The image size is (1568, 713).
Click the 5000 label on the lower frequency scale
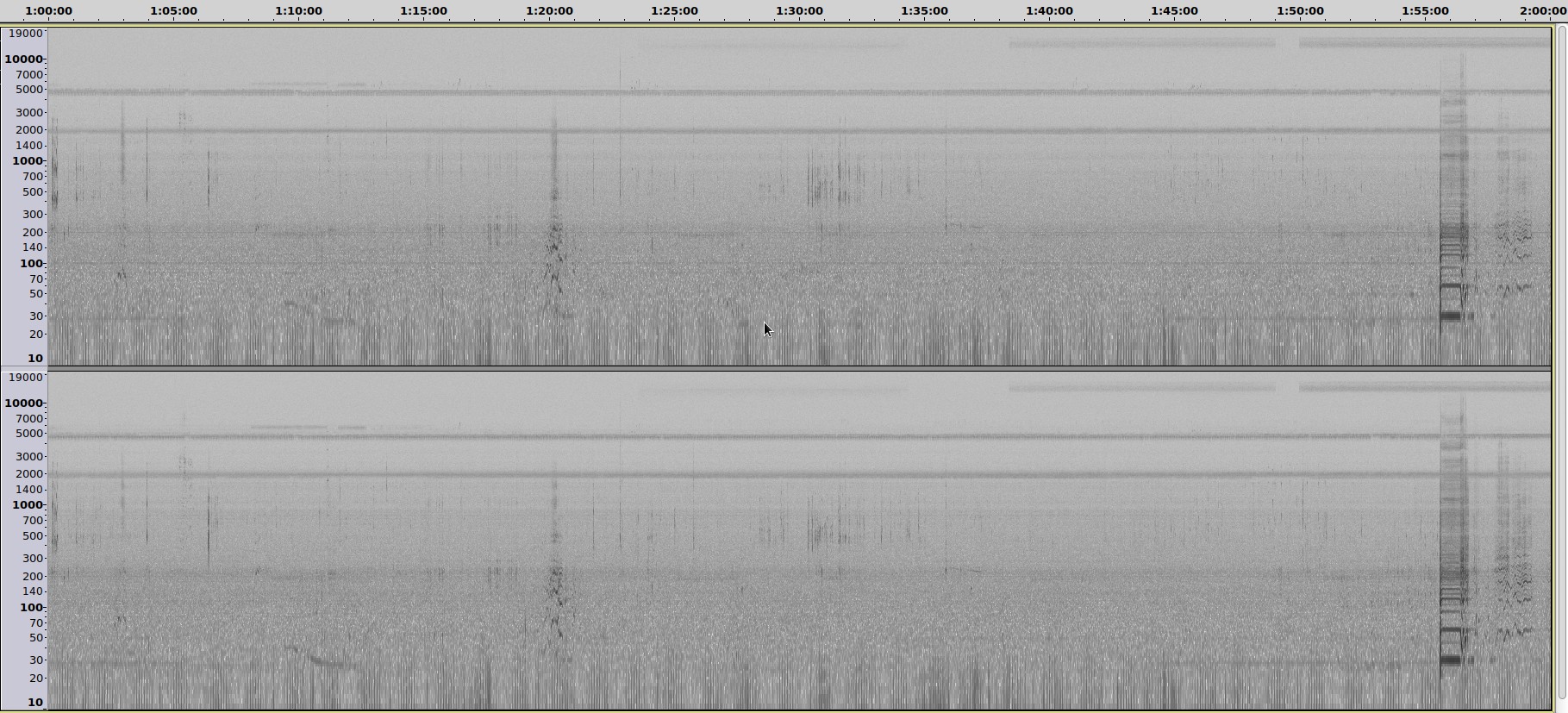(29, 434)
